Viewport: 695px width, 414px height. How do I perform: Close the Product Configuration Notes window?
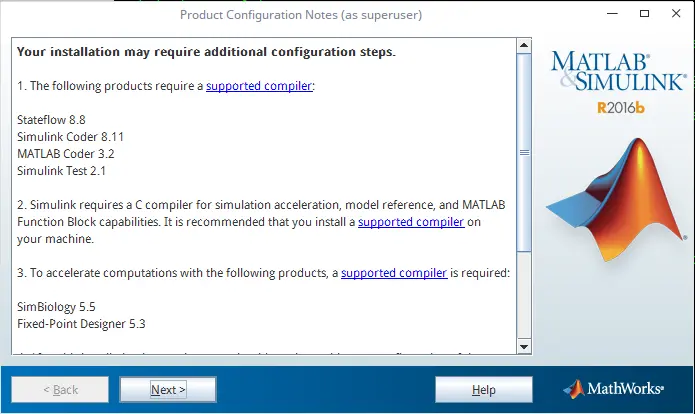(x=676, y=14)
